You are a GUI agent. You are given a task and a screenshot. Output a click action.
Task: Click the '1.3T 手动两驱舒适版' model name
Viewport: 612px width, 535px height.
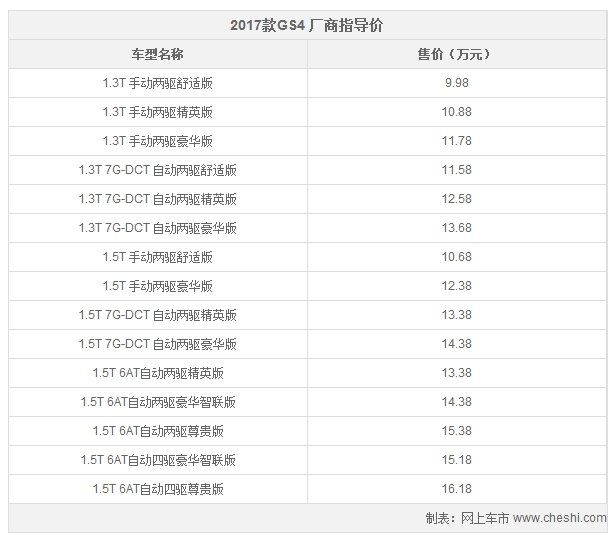pos(158,83)
